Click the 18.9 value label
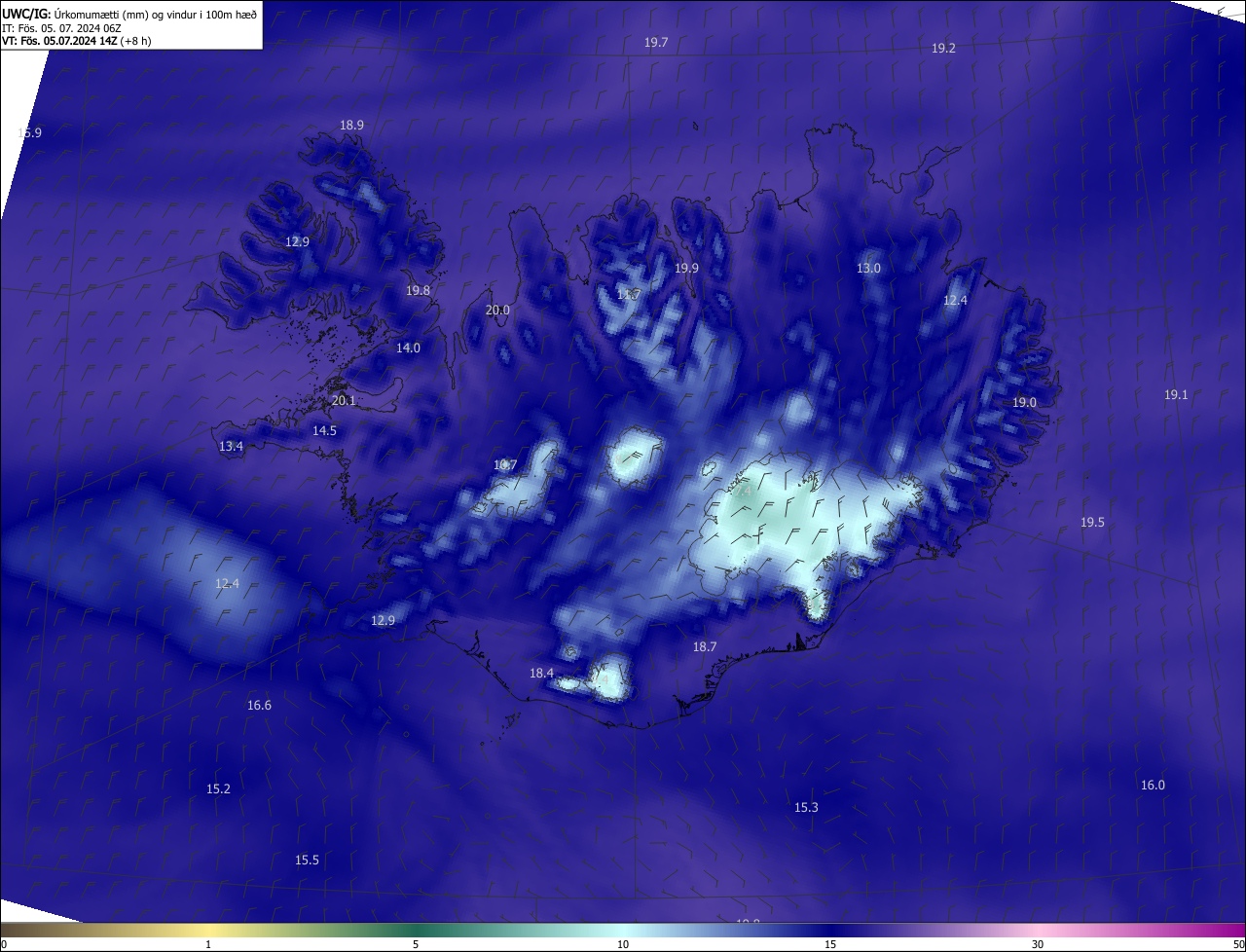Viewport: 1246px width, 952px height. pyautogui.click(x=351, y=126)
